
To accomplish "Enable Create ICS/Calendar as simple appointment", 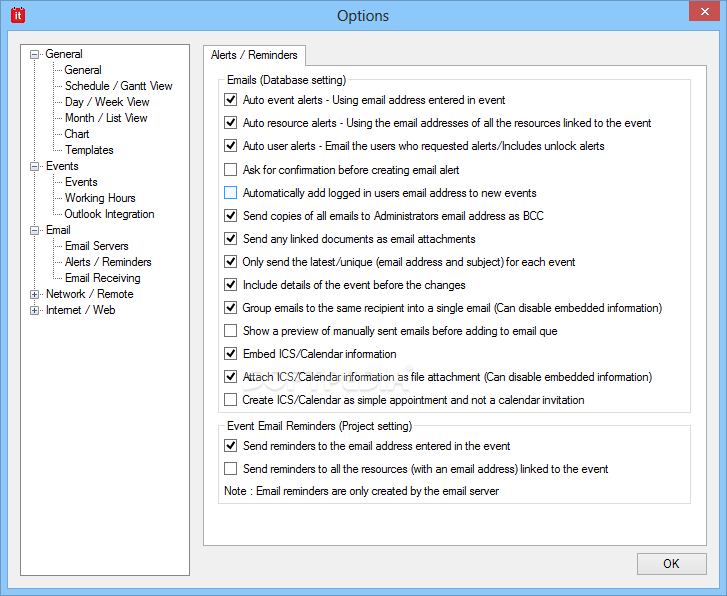I will click(230, 400).
